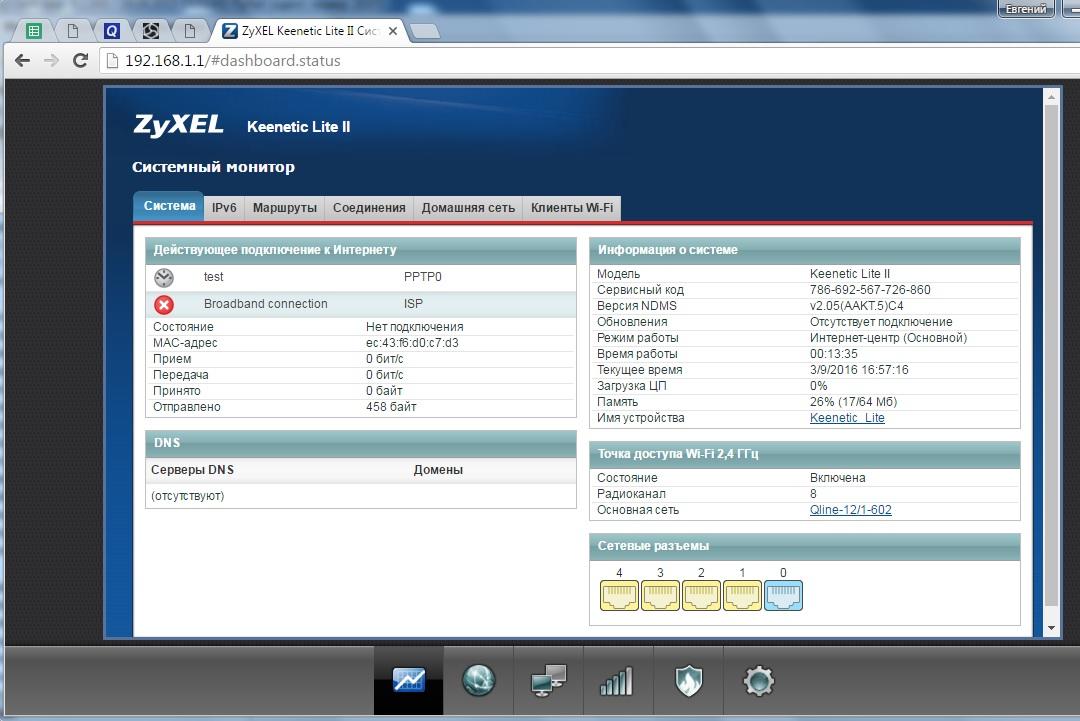
Task: Switch to the blank page tab before ZyXEL tab
Action: pos(189,31)
